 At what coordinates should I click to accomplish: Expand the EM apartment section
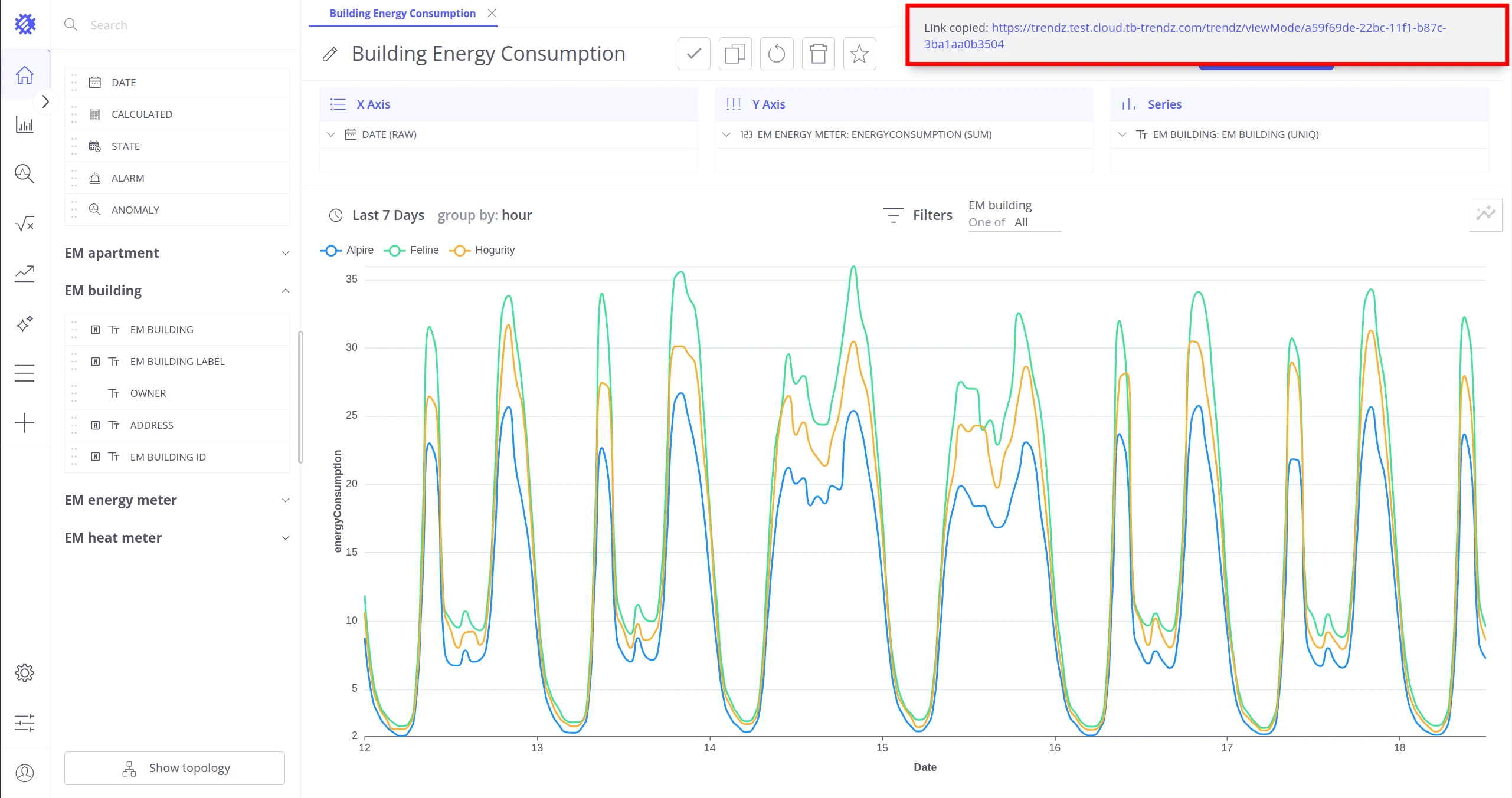point(177,253)
